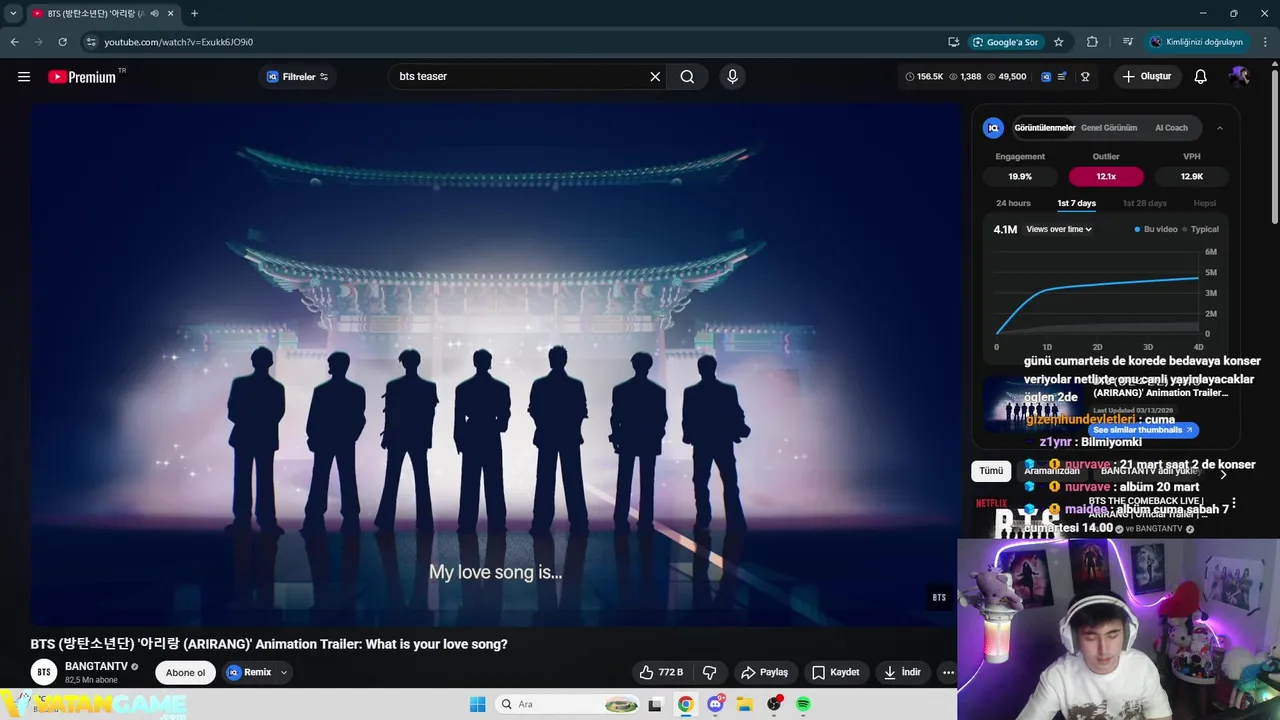
Task: Open more actions three-dot menu under video
Action: [x=948, y=672]
